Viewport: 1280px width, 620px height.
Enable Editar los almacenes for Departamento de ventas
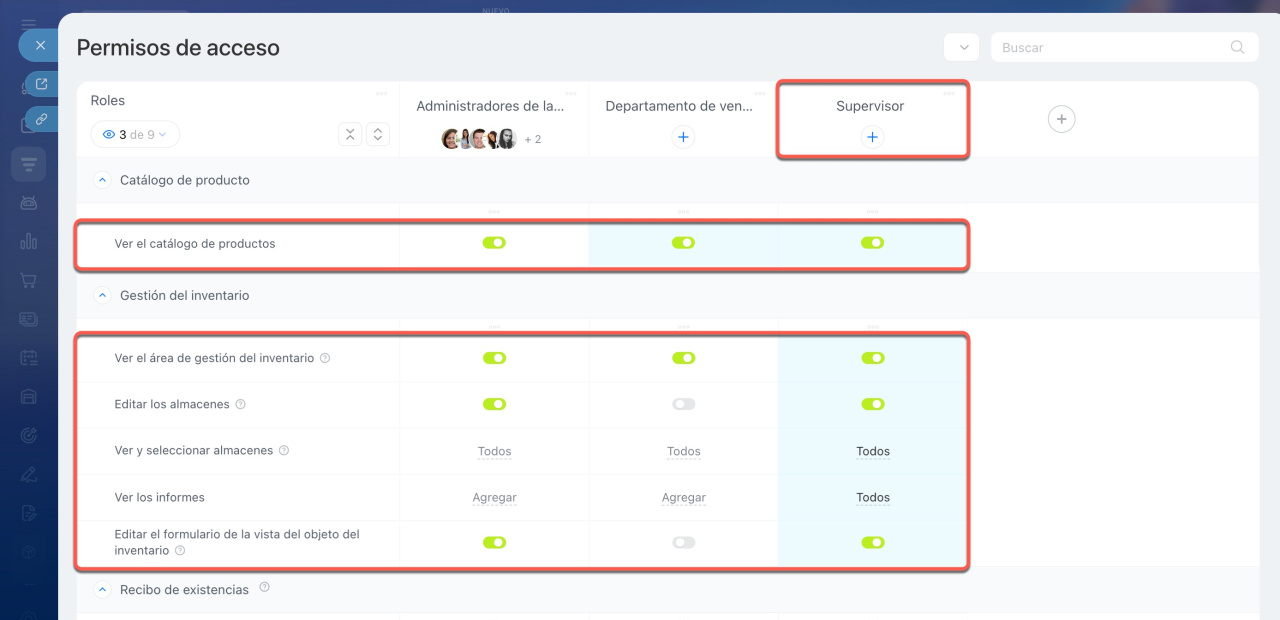(x=683, y=404)
